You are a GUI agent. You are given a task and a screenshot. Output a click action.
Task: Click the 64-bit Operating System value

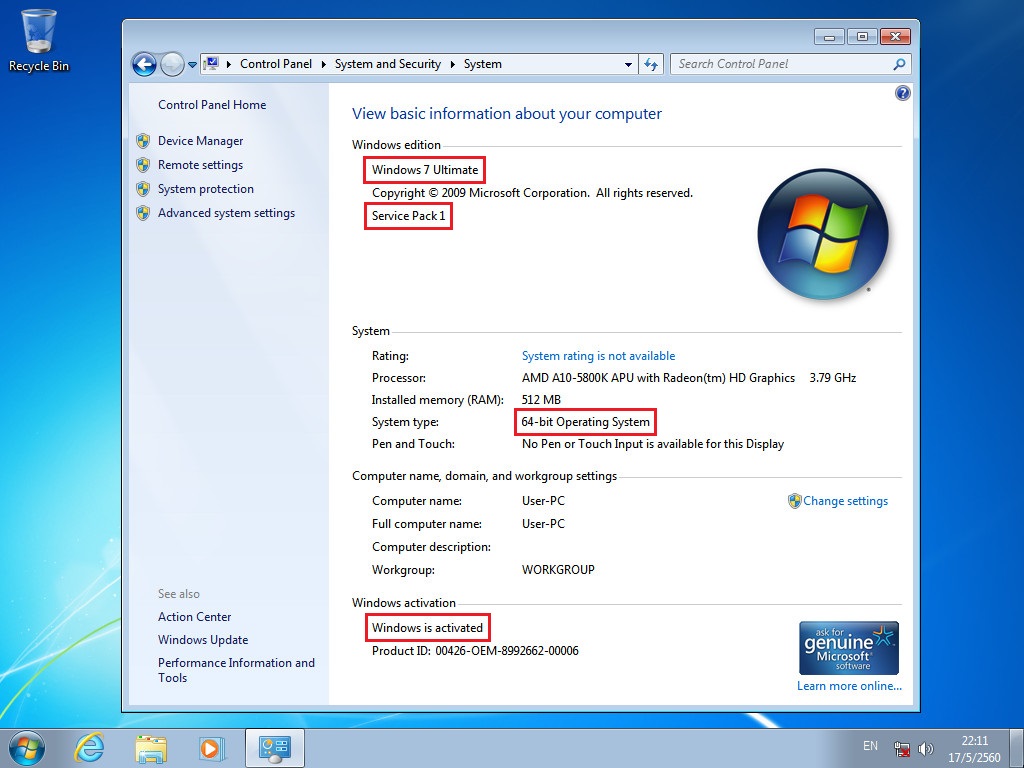pos(586,422)
